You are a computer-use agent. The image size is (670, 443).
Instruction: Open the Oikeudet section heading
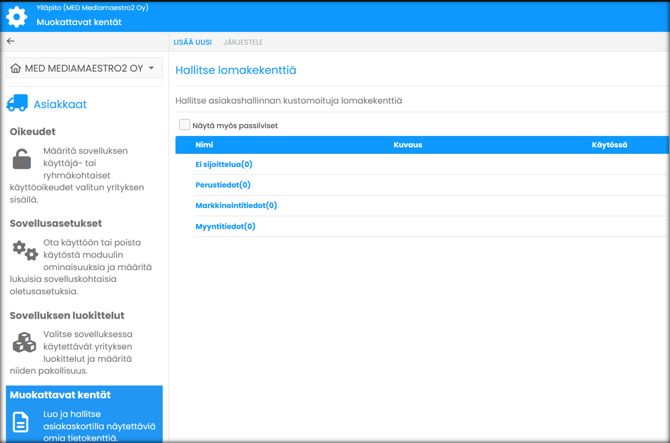tap(33, 131)
